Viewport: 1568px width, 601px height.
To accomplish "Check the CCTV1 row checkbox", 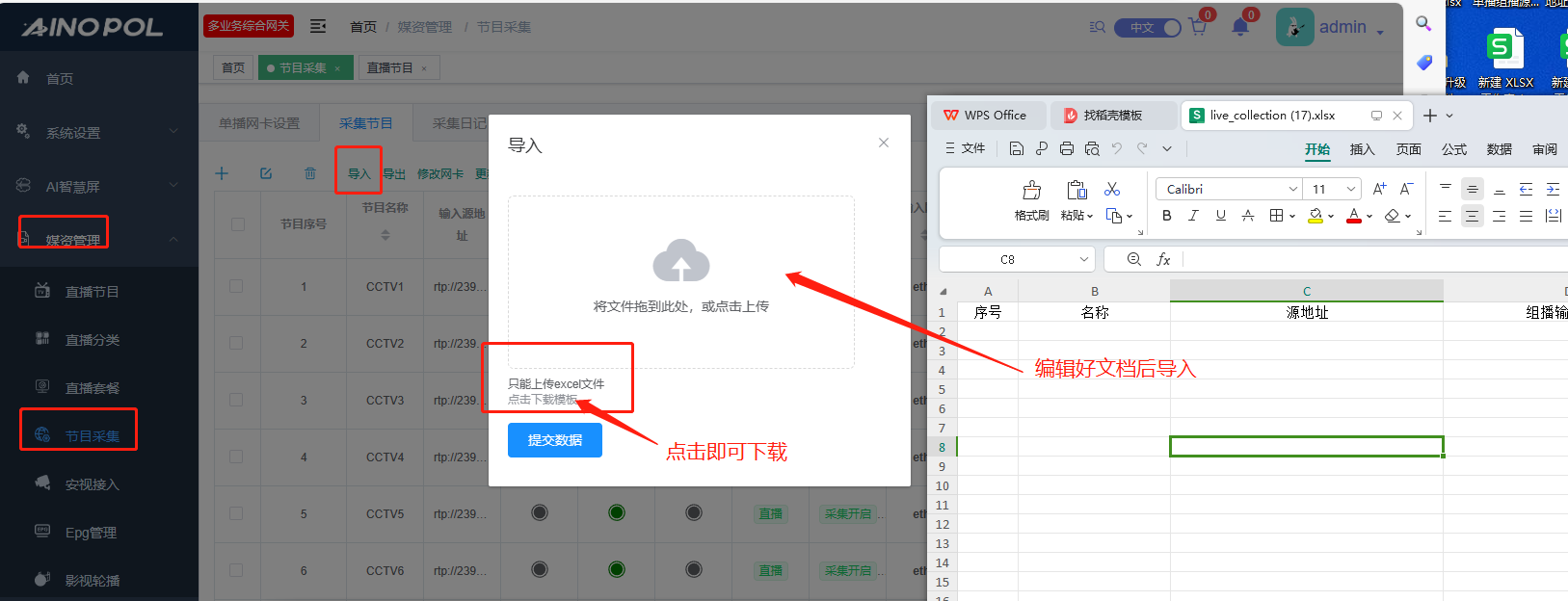I will click(236, 286).
